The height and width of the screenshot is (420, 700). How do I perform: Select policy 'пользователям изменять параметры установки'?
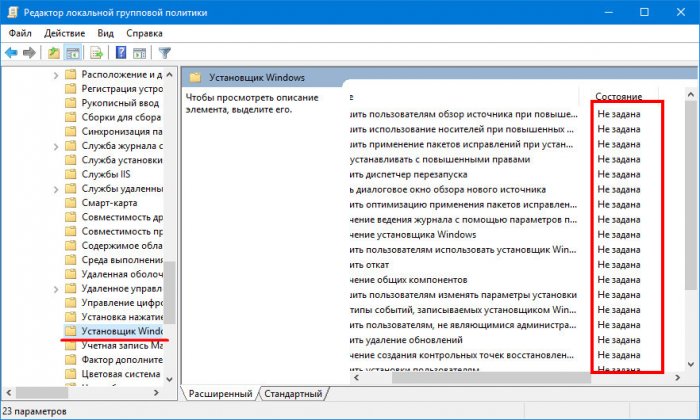[464, 295]
